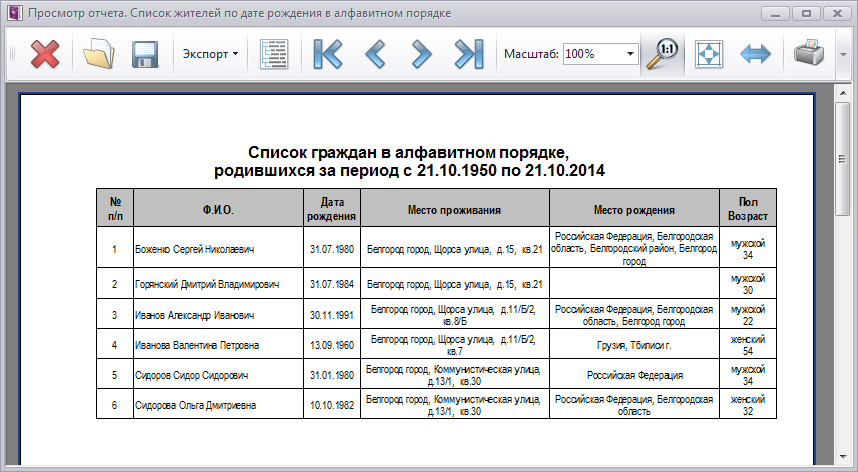Click the vertical scrollbar up arrow
This screenshot has height=472, width=858.
843,94
